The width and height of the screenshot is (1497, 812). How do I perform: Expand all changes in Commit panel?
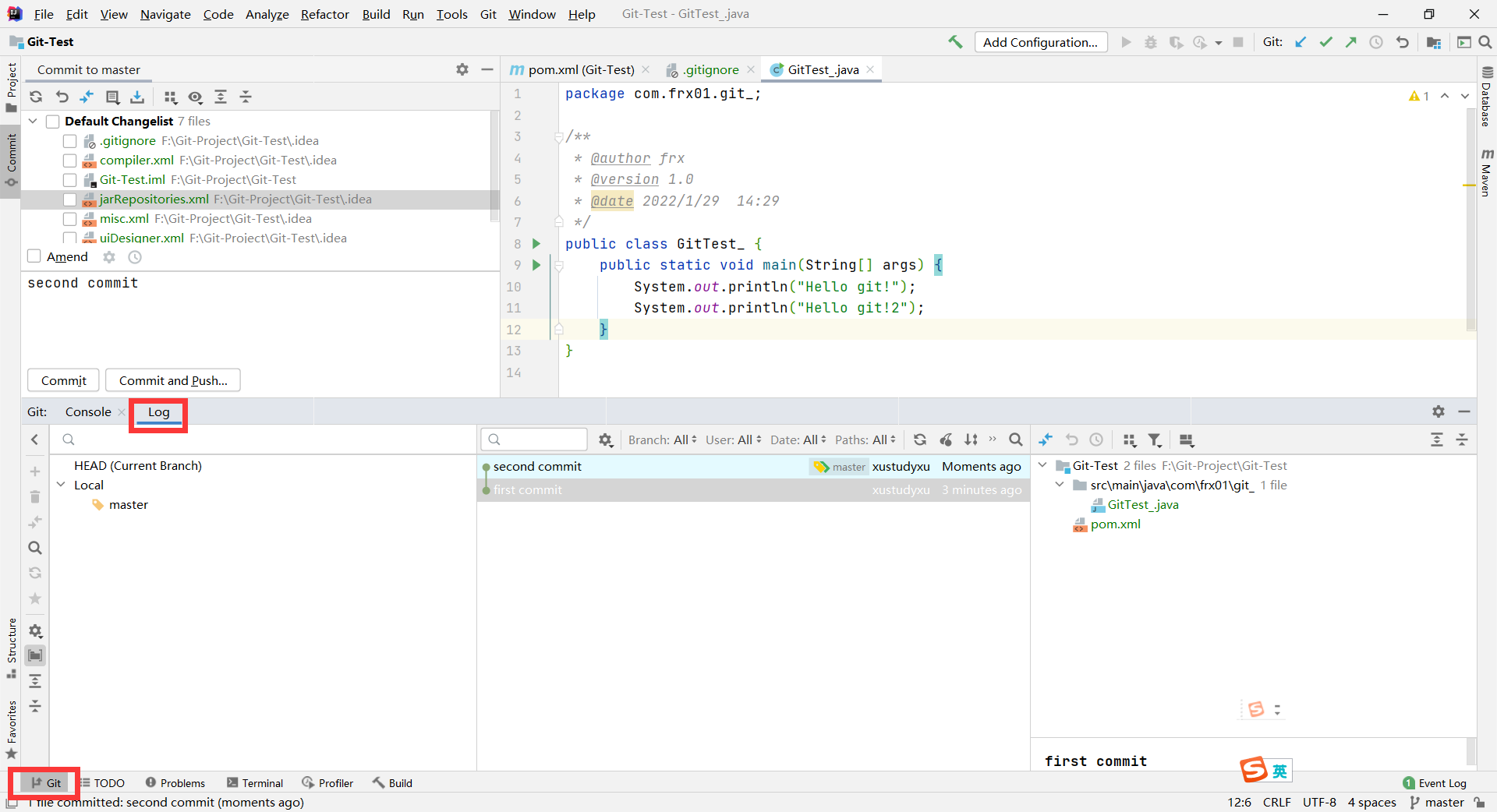tap(221, 97)
